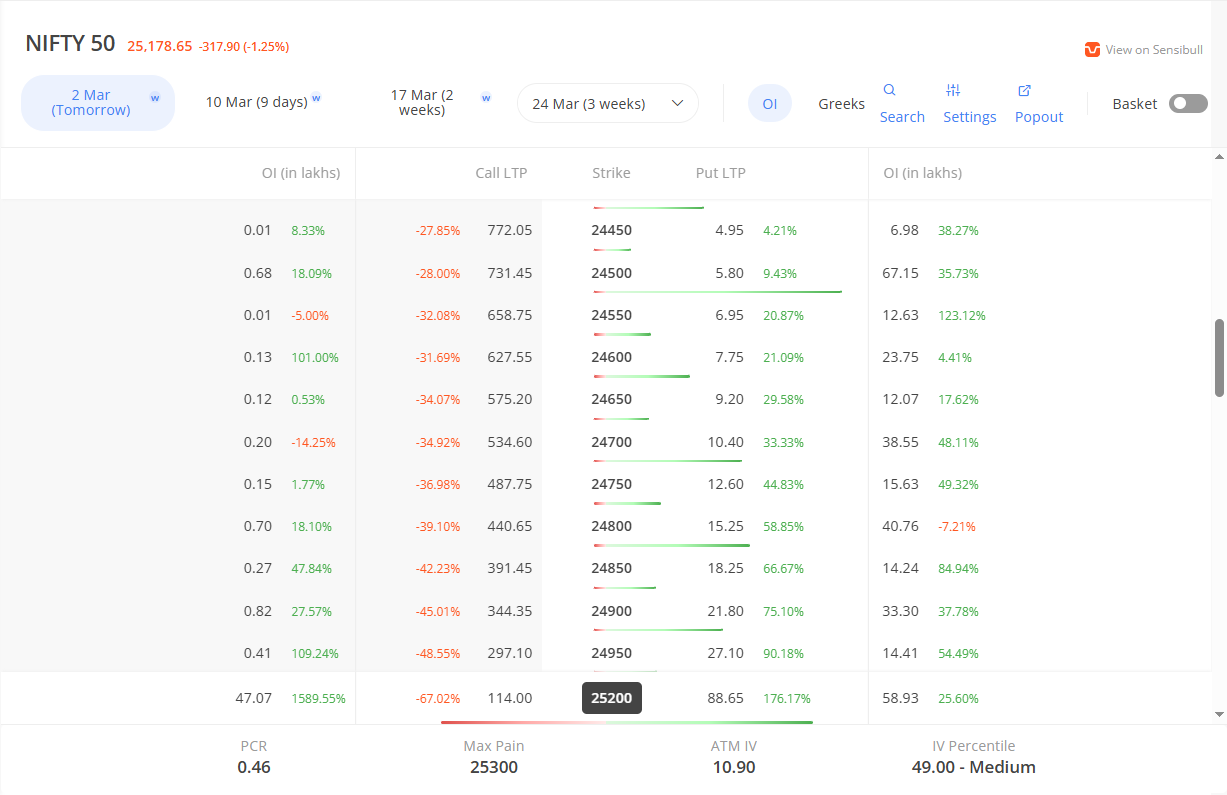The image size is (1227, 795).
Task: Open Settings via the sliders icon
Action: click(x=953, y=90)
